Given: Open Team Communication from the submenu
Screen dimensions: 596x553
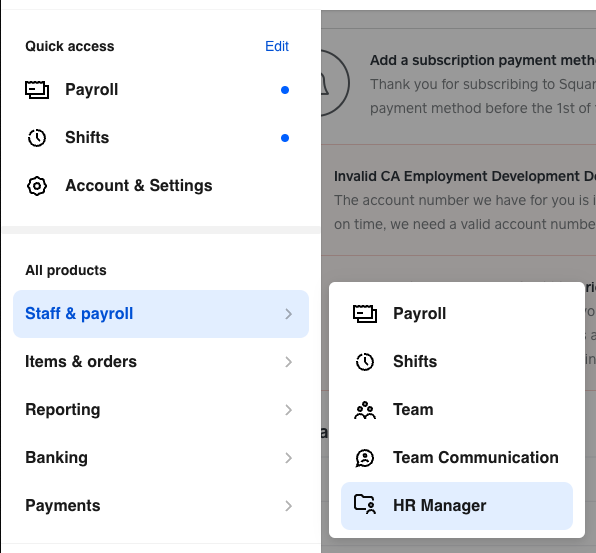Looking at the screenshot, I should coord(457,458).
